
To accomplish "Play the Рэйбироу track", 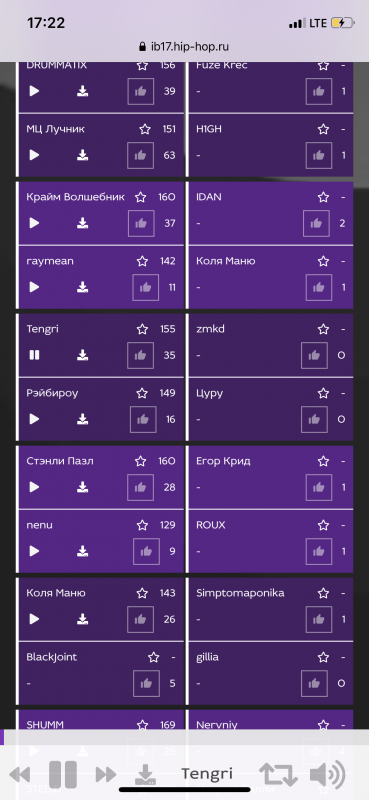I will pyautogui.click(x=34, y=419).
